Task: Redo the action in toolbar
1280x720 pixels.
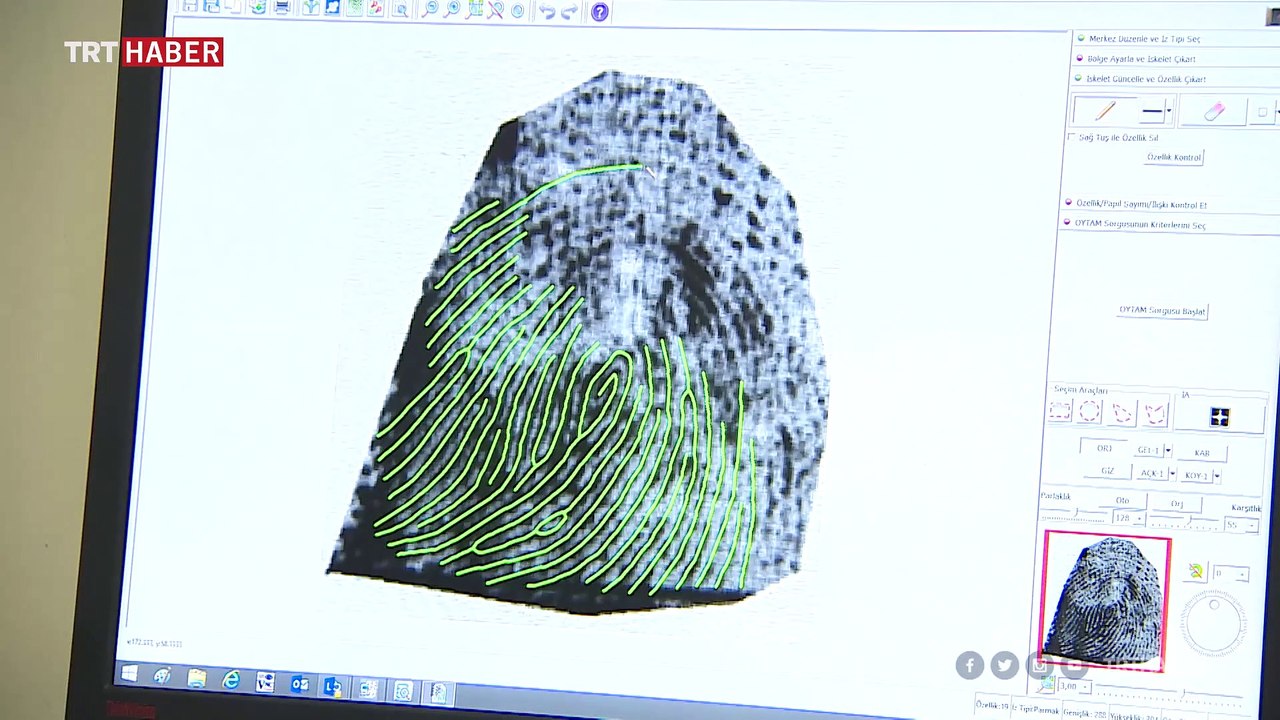Action: 570,11
